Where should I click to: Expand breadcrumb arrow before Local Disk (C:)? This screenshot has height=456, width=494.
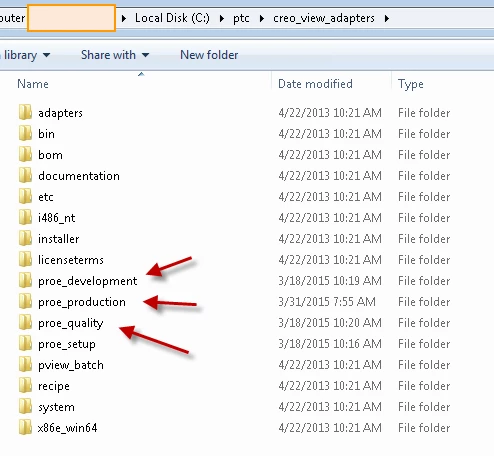[x=124, y=18]
